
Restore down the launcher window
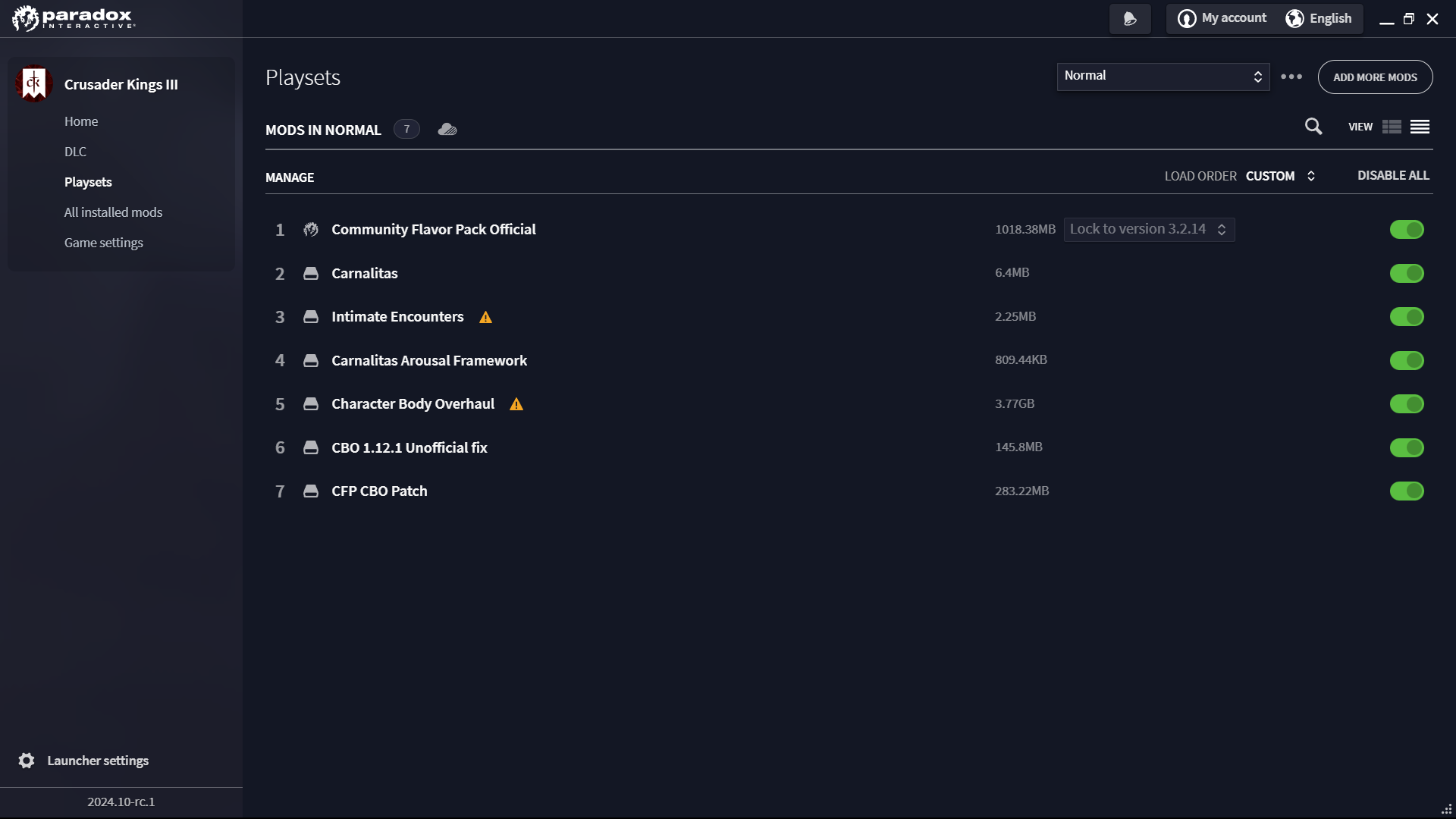1409,19
